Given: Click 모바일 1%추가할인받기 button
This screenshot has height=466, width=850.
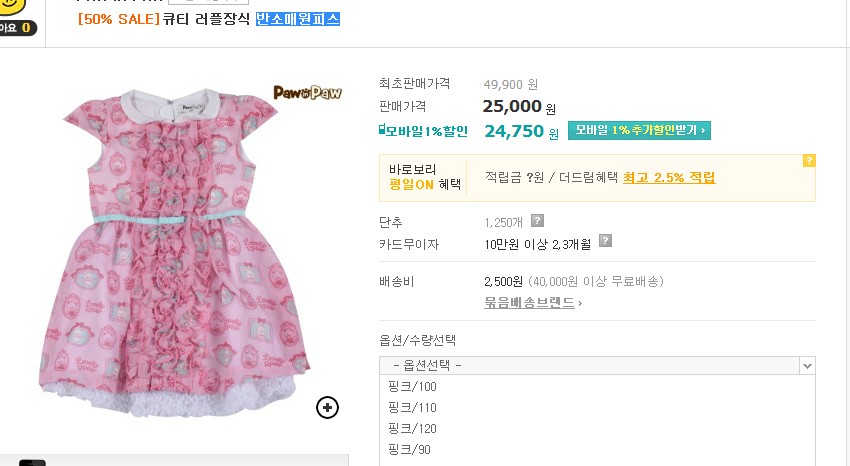Looking at the screenshot, I should point(639,131).
